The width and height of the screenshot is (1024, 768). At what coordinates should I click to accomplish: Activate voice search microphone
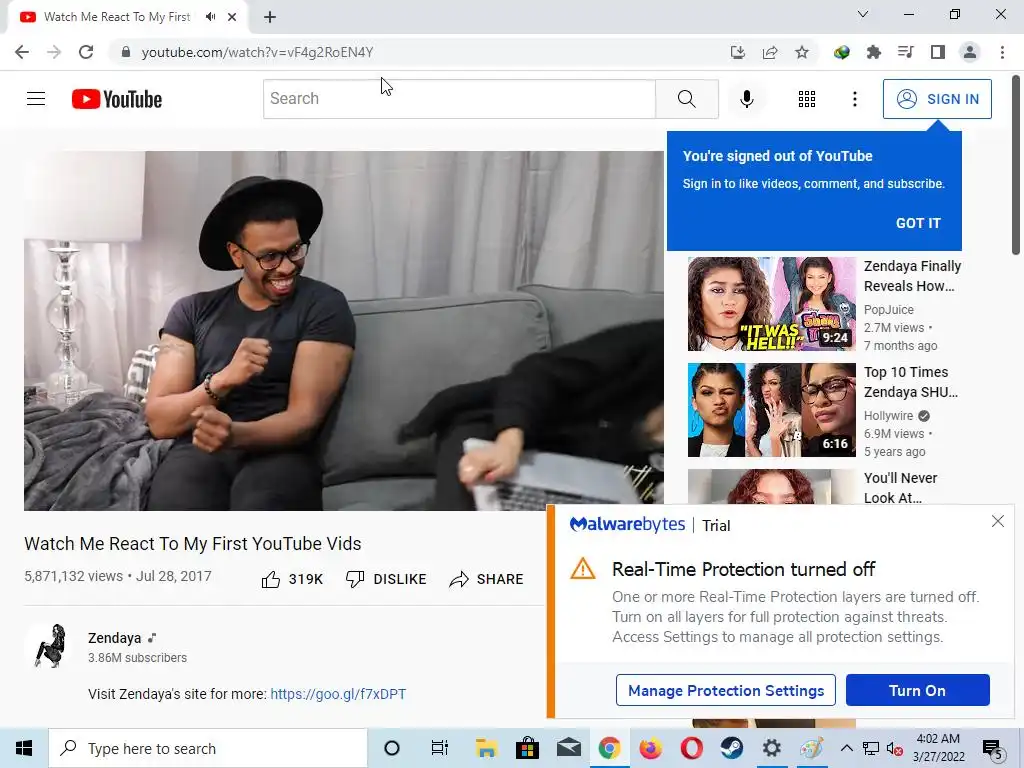click(x=746, y=99)
